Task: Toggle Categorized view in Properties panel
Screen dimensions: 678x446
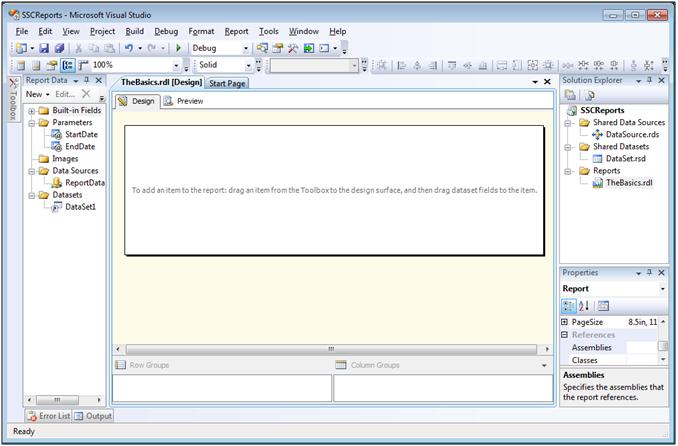Action: point(569,306)
